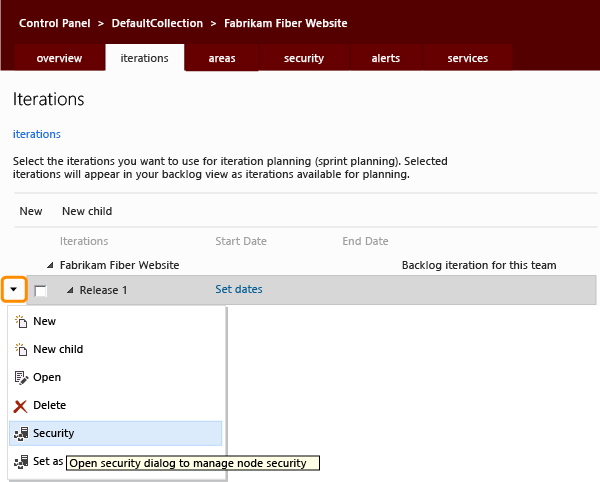Choose Open from the context menu

tap(115, 377)
